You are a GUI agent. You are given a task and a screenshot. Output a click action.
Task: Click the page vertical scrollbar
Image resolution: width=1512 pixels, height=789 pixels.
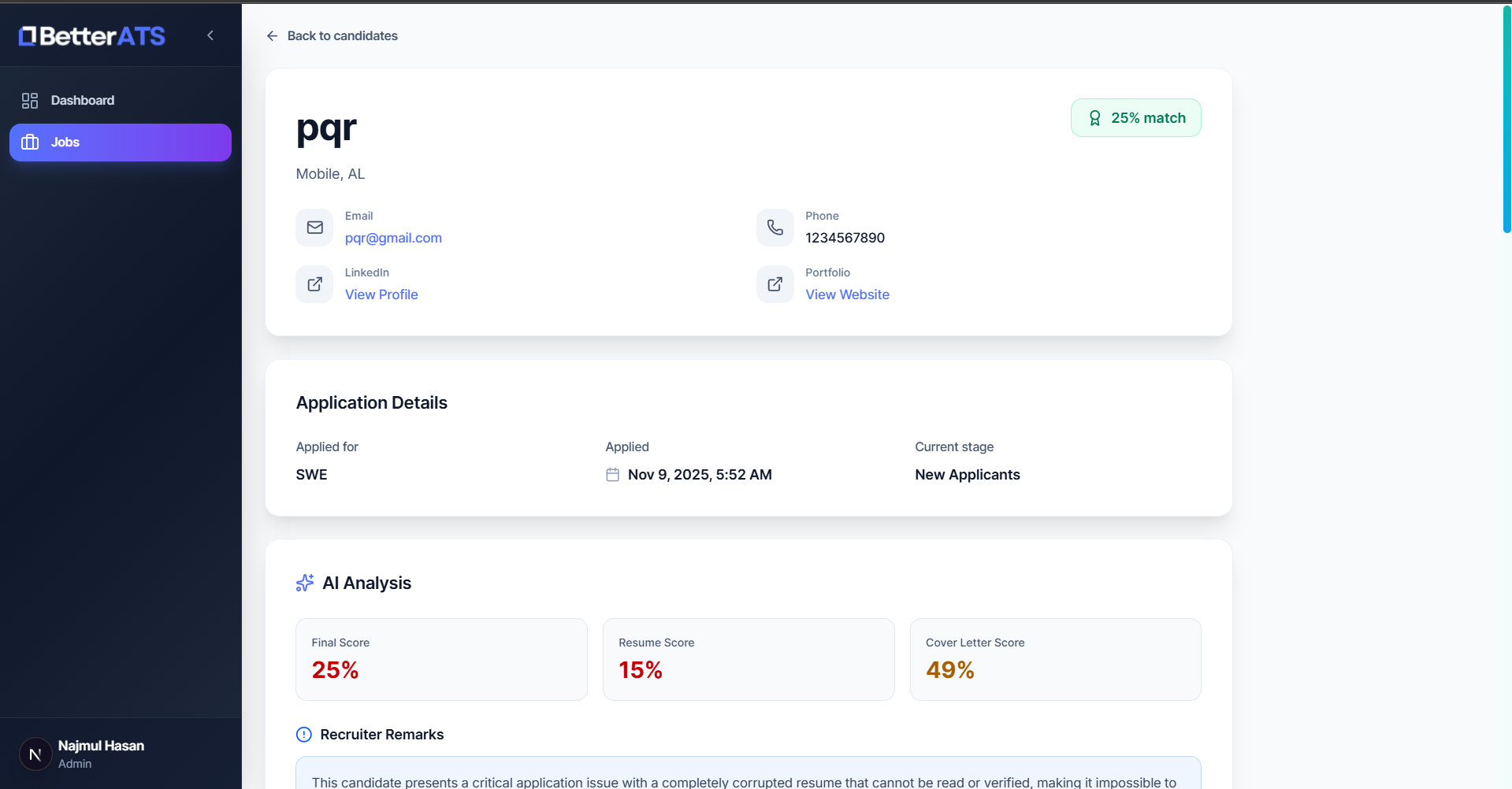[1506, 118]
